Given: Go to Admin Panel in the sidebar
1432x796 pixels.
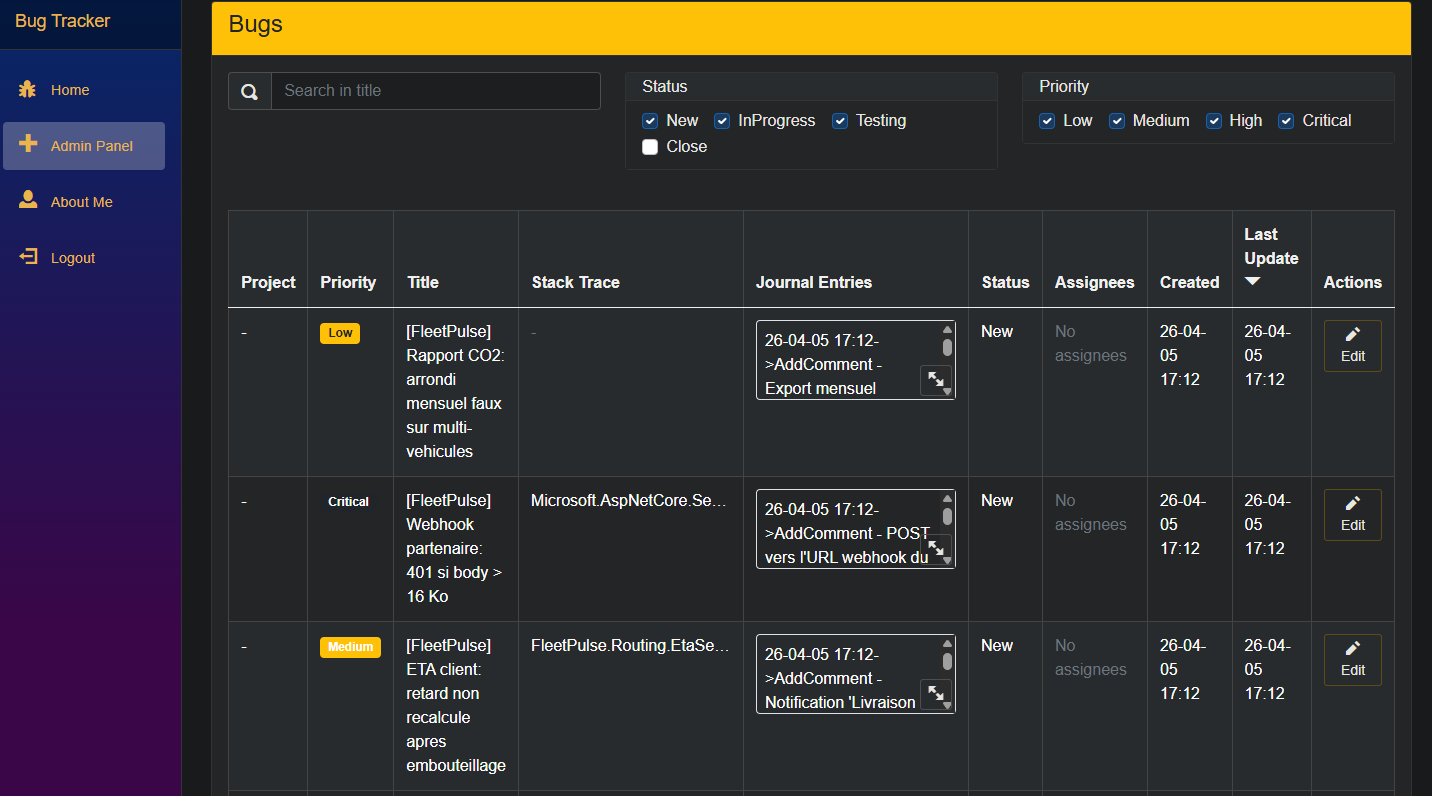Looking at the screenshot, I should pos(84,146).
